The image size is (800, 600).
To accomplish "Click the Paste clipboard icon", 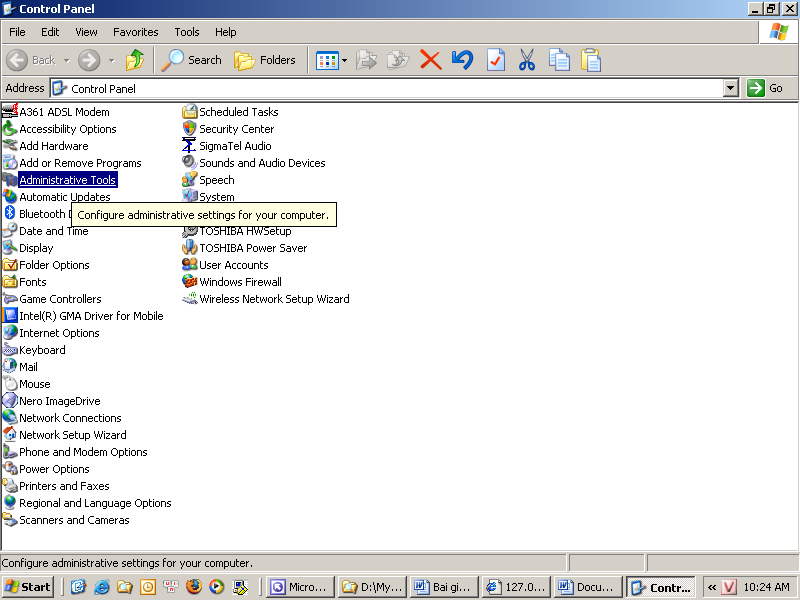I will 591,60.
